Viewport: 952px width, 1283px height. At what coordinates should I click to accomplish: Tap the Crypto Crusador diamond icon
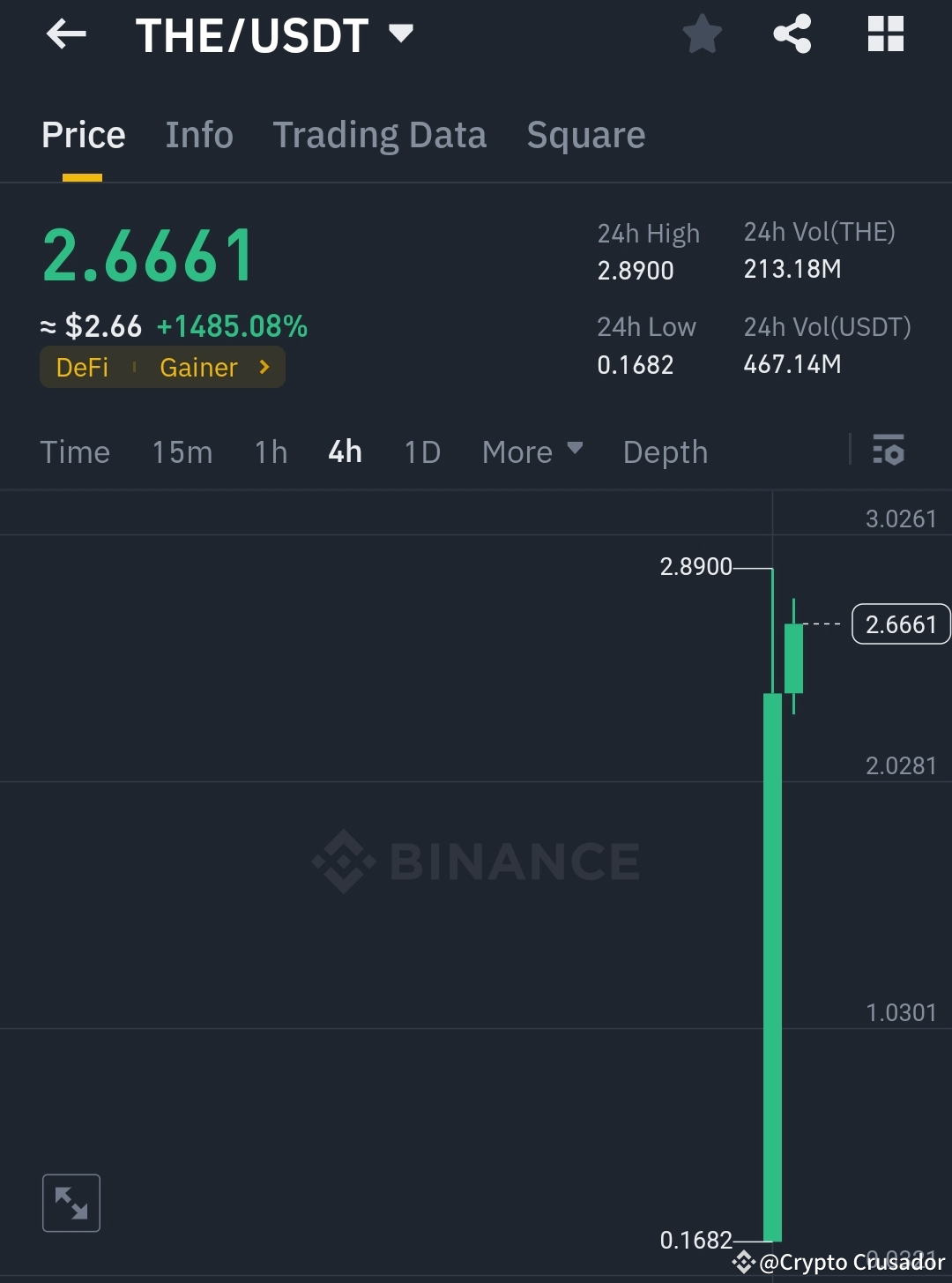(745, 1263)
